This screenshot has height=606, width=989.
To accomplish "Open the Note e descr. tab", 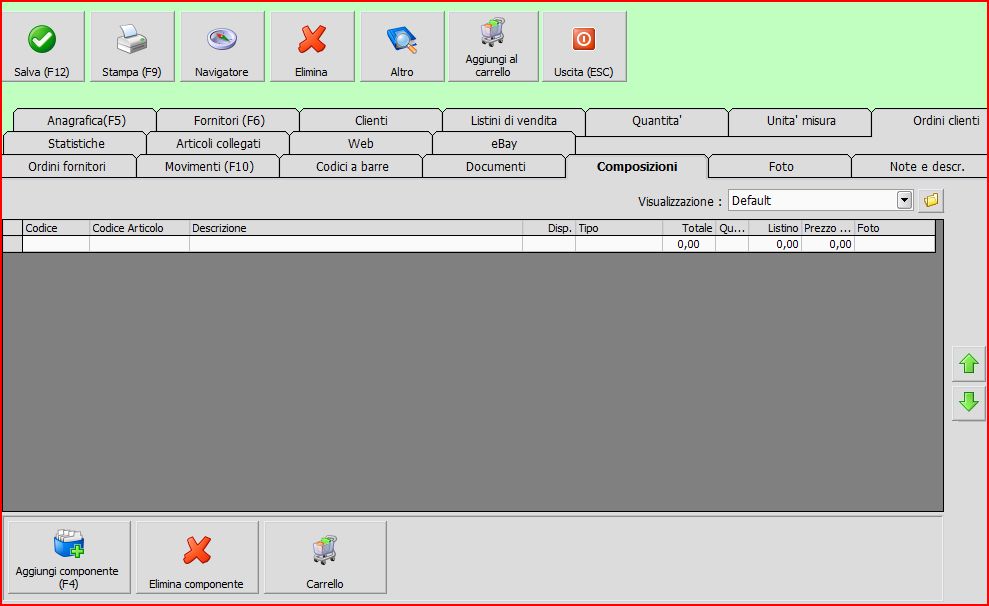I will [921, 166].
